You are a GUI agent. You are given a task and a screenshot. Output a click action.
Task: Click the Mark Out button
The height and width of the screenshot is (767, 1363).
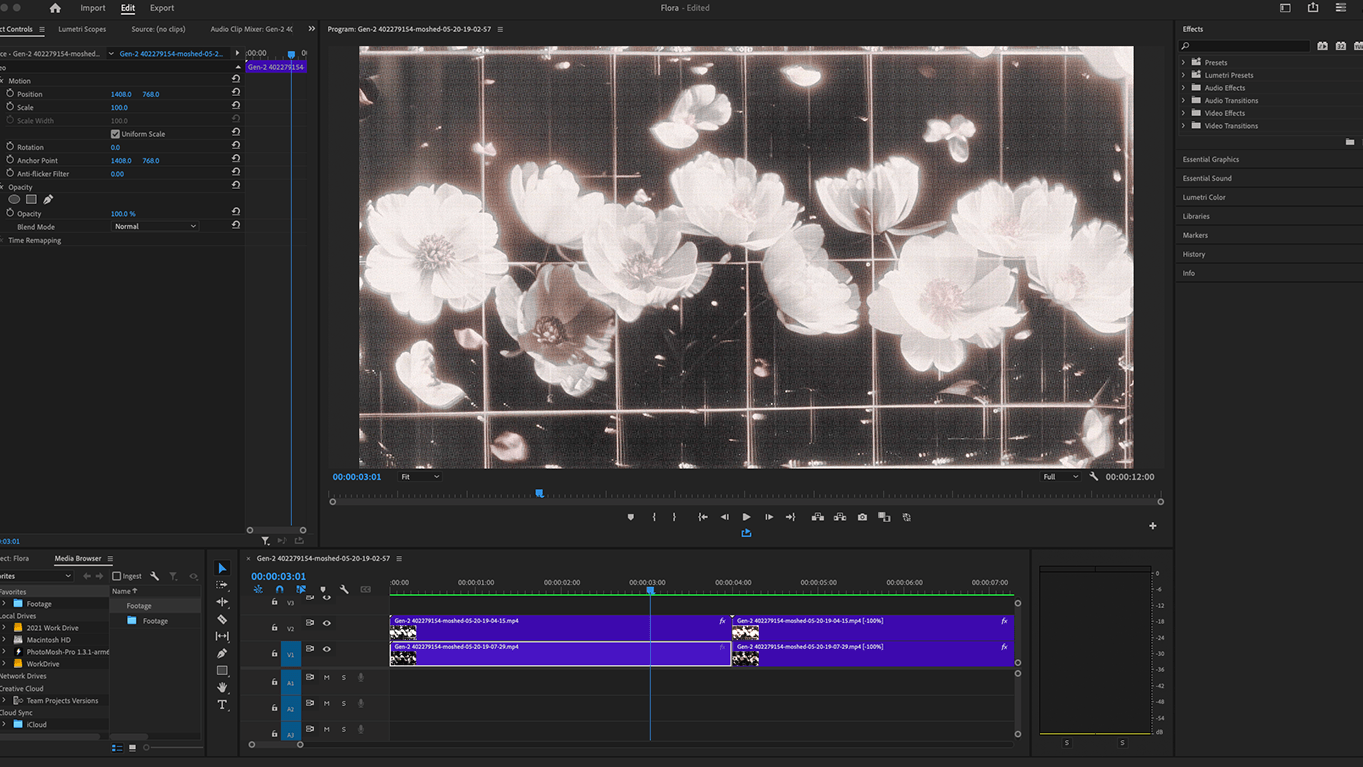674,517
